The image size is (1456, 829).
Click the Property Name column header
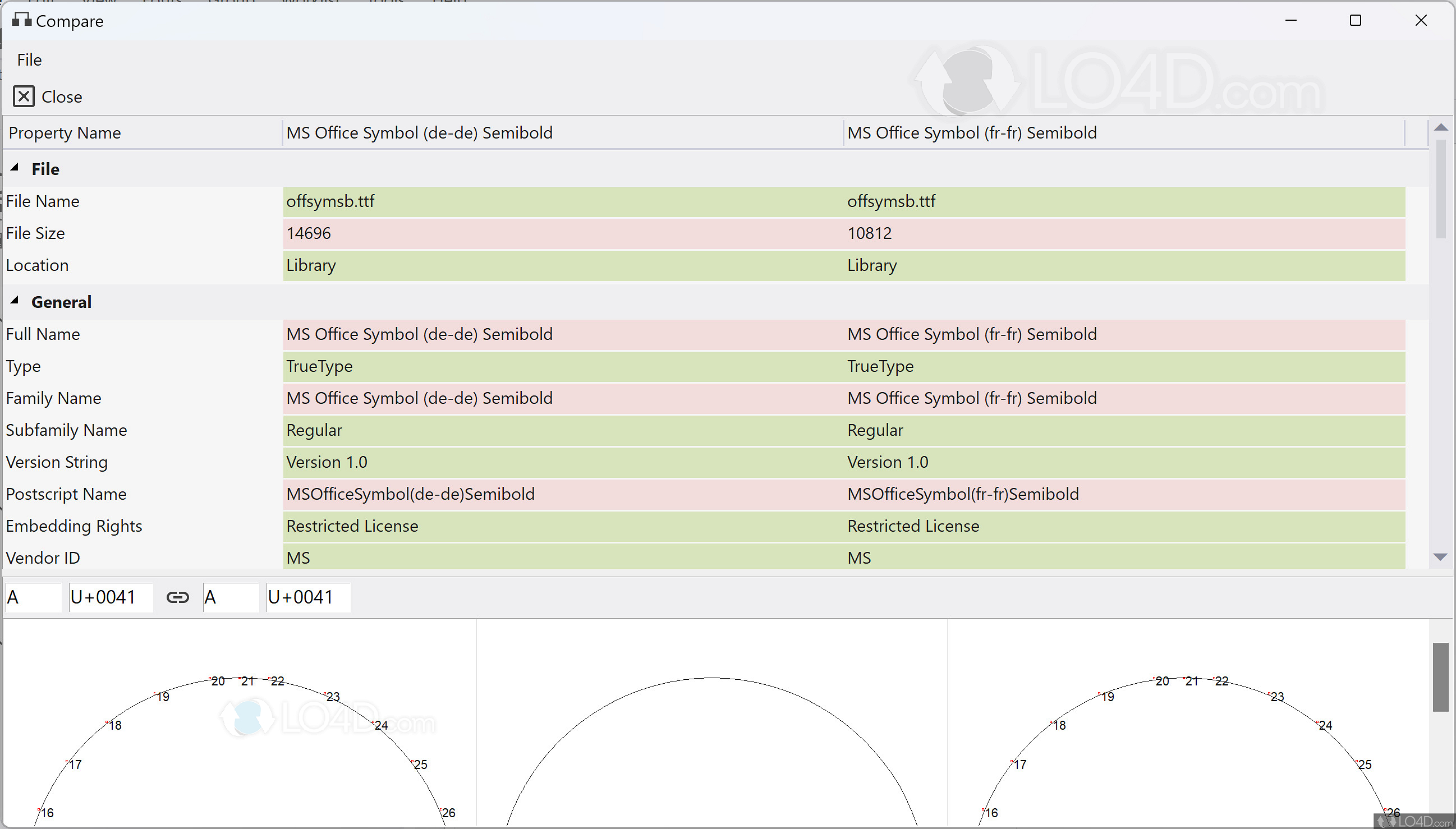64,132
